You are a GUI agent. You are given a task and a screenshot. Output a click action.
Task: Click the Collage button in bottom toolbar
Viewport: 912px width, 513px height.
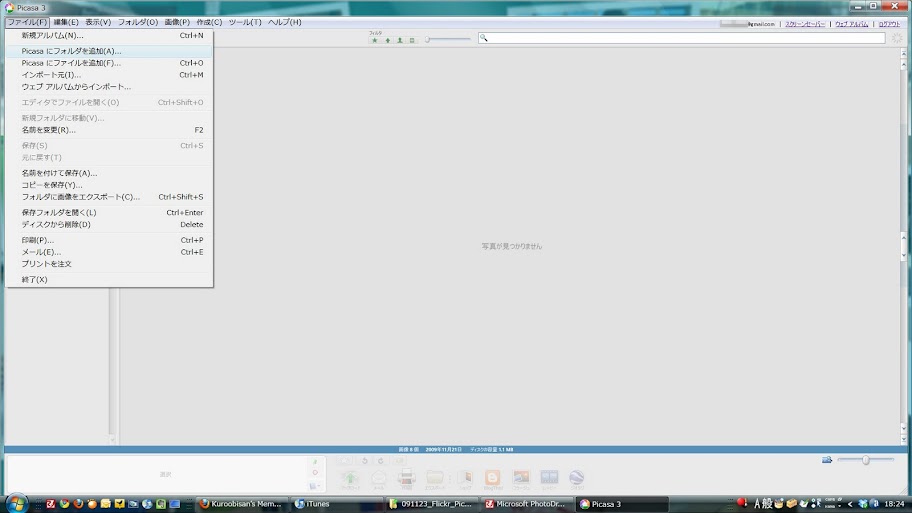pos(521,479)
